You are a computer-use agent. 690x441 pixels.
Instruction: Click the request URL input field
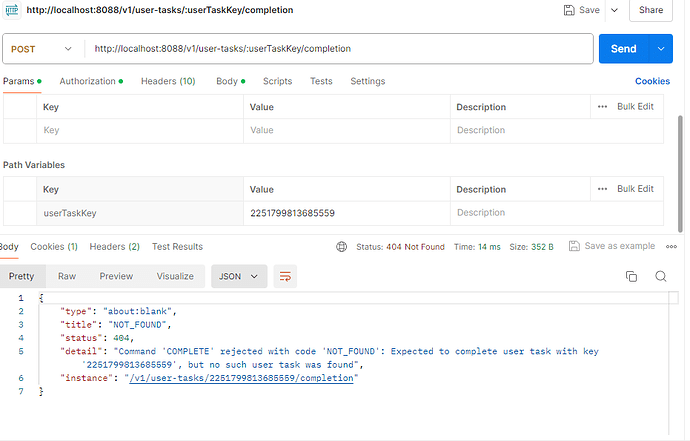click(330, 48)
